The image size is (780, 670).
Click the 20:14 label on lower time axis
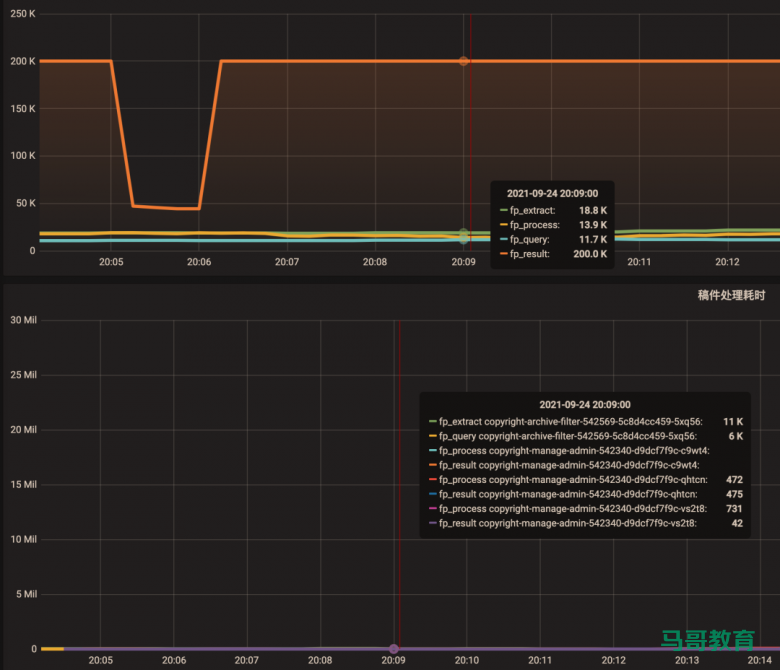[x=760, y=660]
